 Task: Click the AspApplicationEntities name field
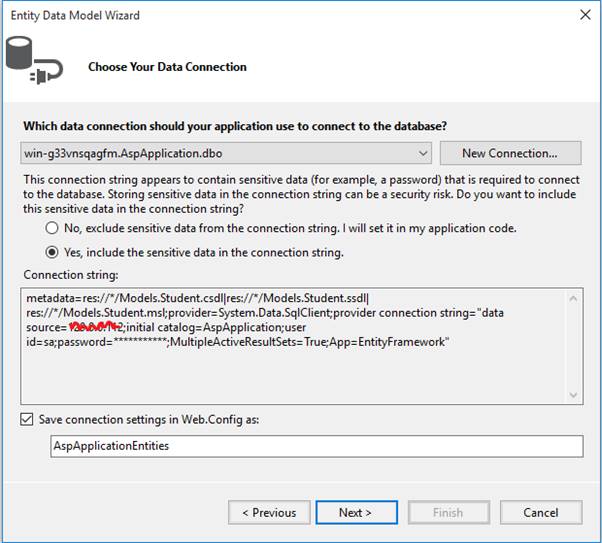click(315, 446)
